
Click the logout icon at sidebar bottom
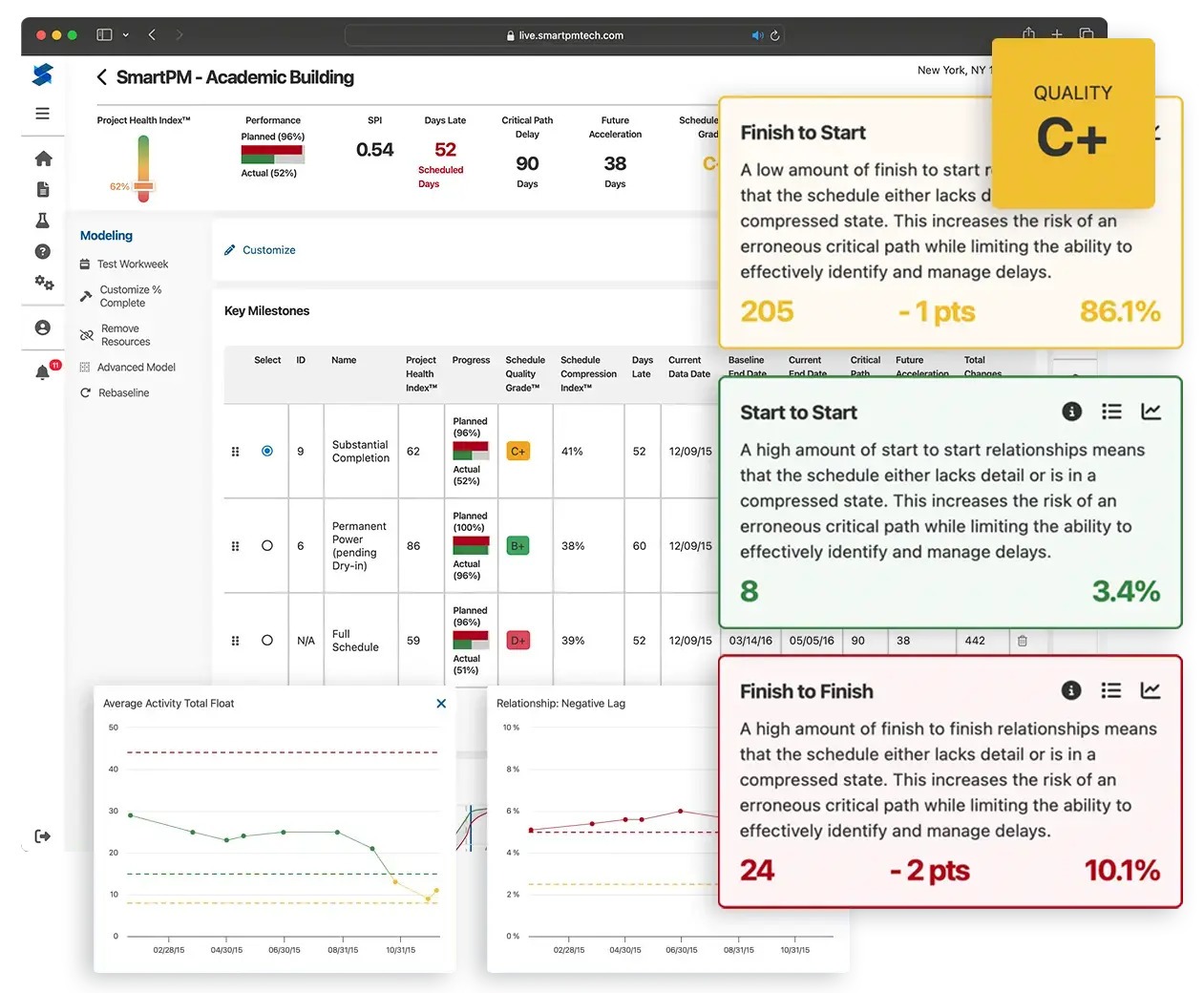pos(43,836)
